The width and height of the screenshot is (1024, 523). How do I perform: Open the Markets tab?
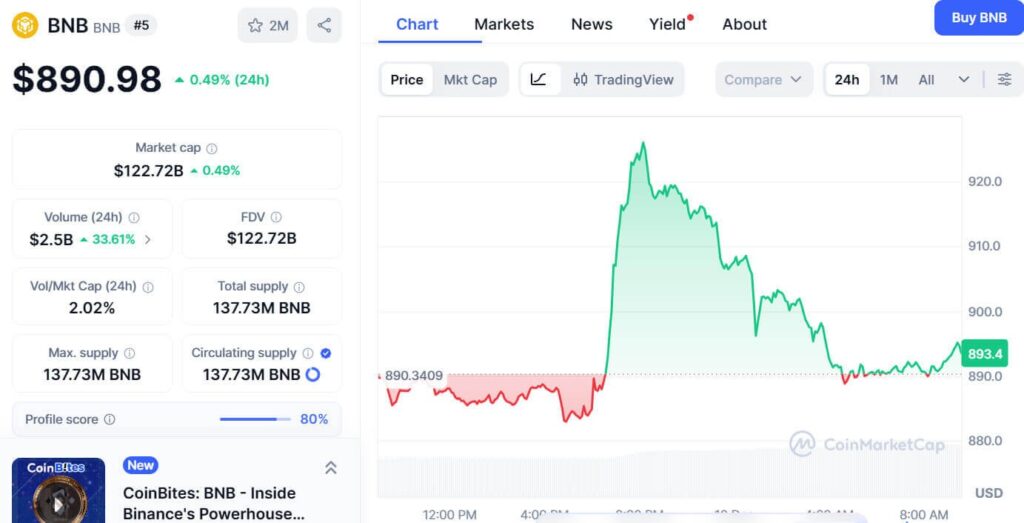tap(504, 24)
